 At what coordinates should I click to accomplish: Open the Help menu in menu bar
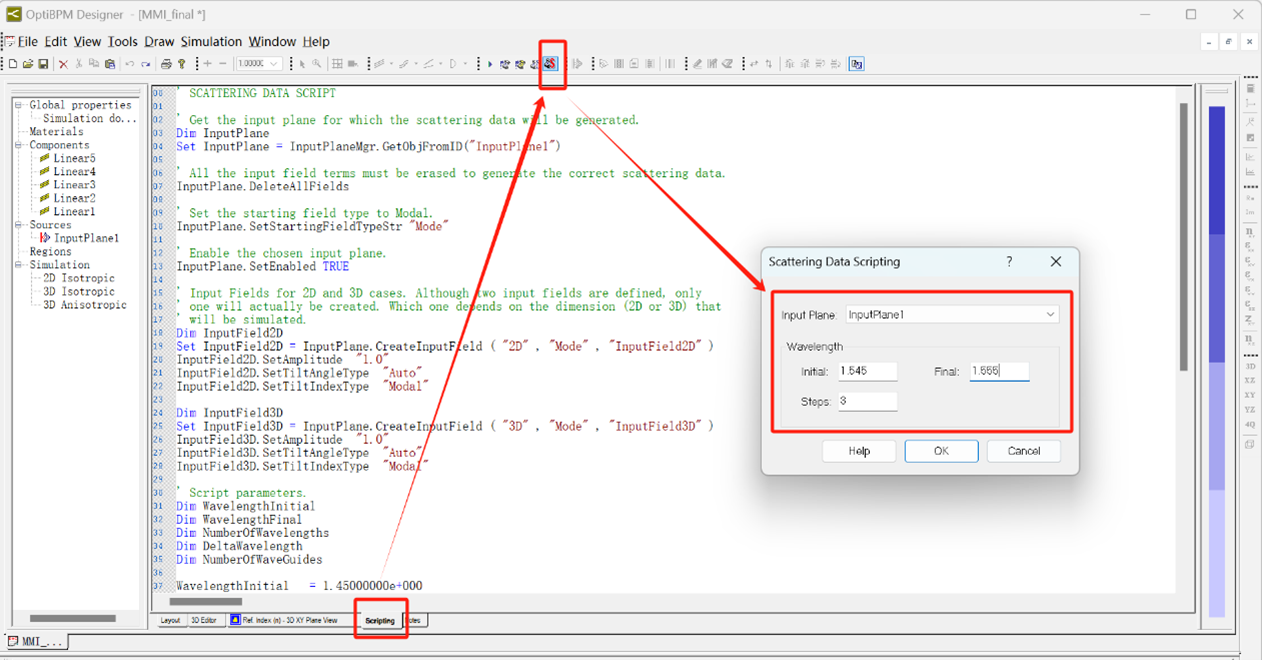[316, 42]
